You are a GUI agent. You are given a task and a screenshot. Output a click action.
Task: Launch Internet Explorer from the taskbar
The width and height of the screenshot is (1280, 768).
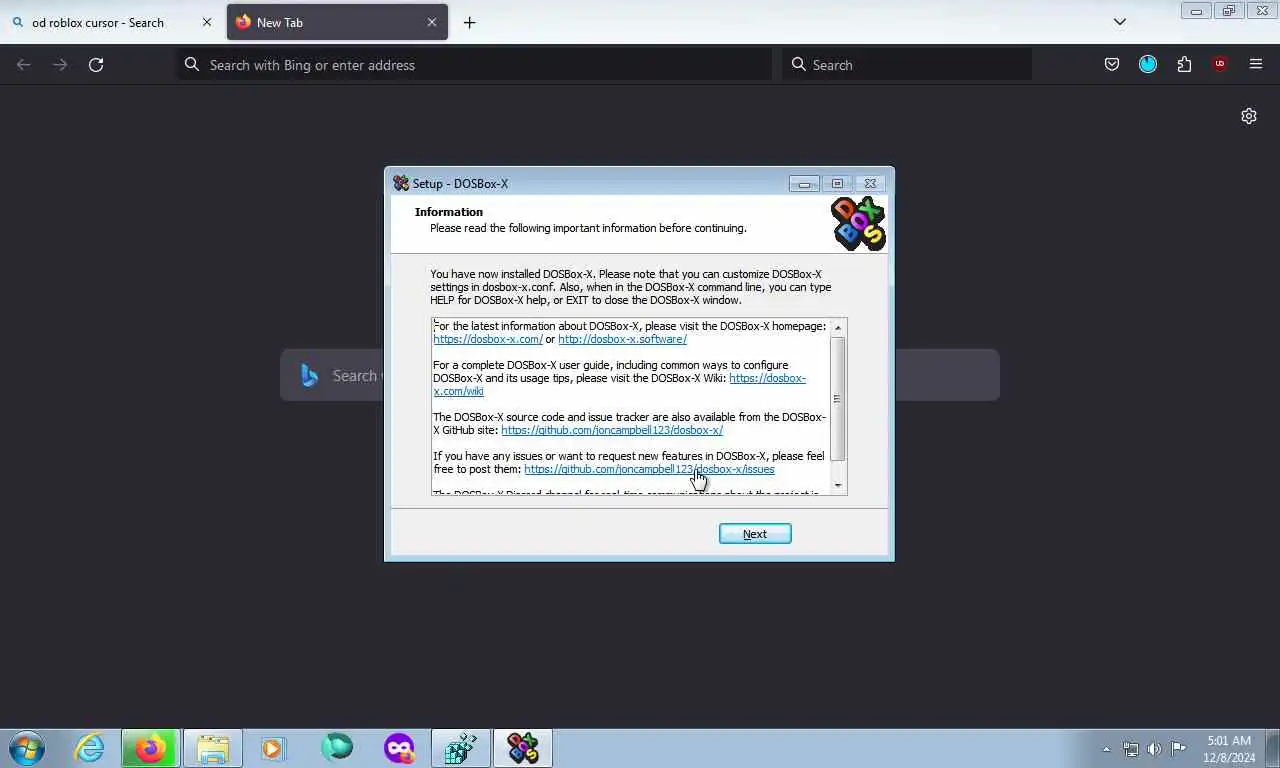(89, 748)
